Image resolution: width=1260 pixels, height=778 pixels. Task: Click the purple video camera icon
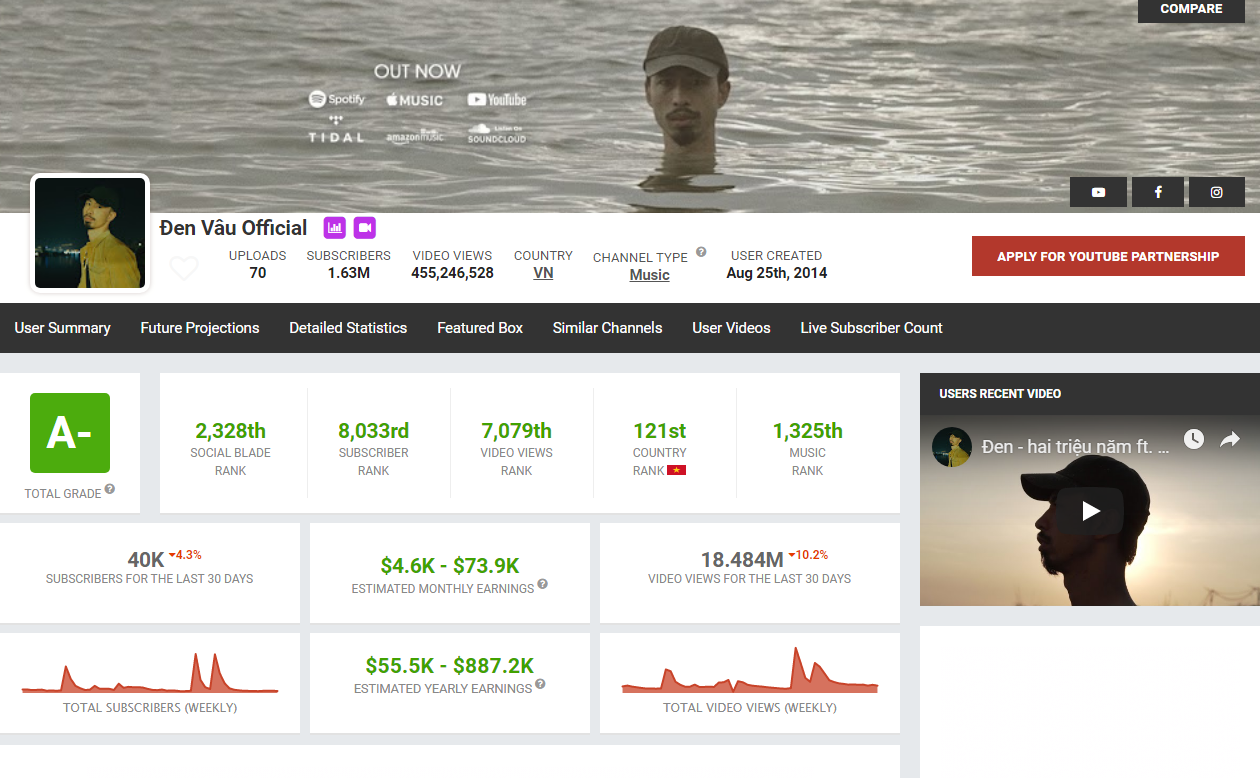click(364, 227)
